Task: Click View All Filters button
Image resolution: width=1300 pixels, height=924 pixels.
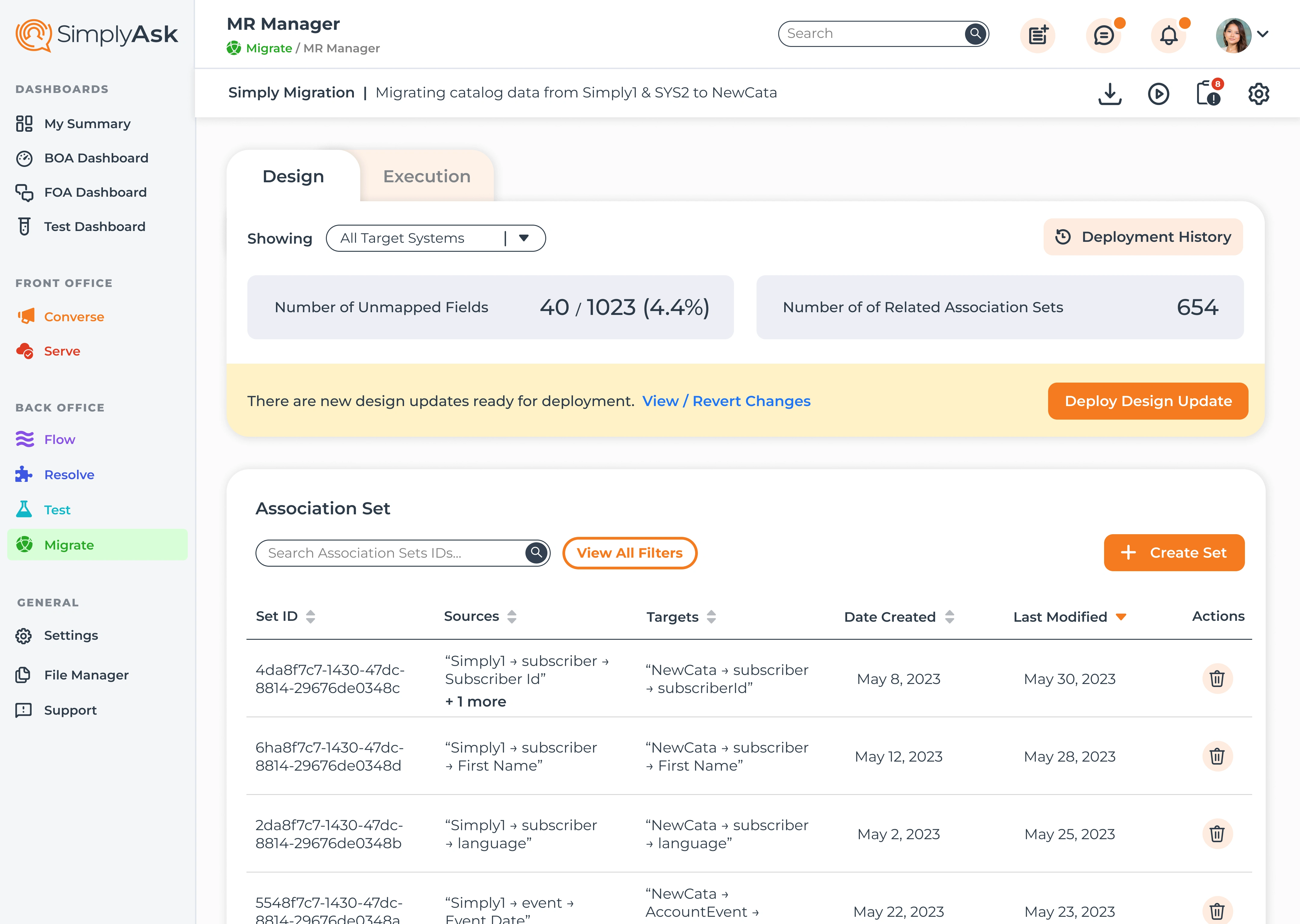Action: click(630, 553)
